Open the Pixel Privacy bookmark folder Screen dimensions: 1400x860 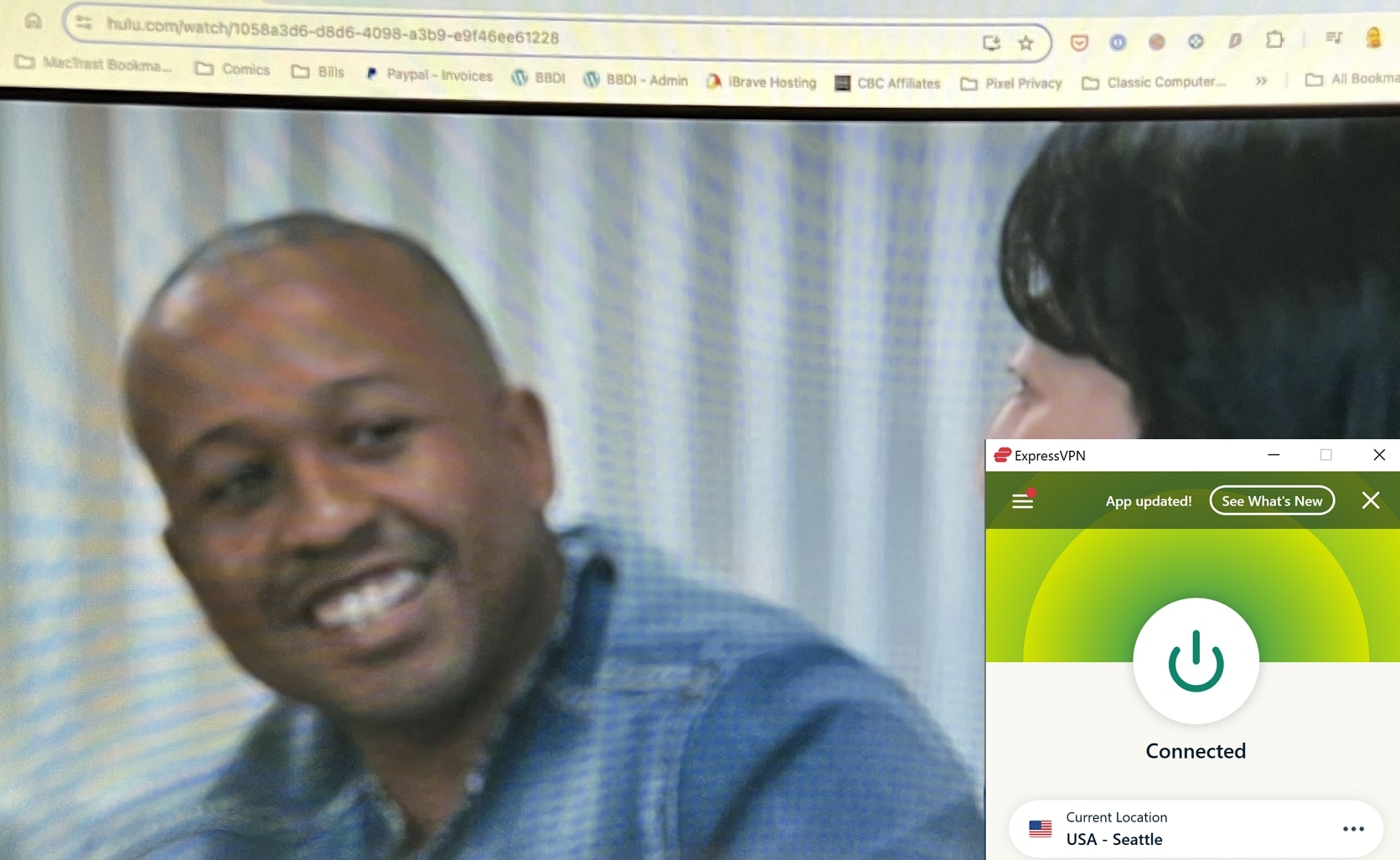(1011, 83)
